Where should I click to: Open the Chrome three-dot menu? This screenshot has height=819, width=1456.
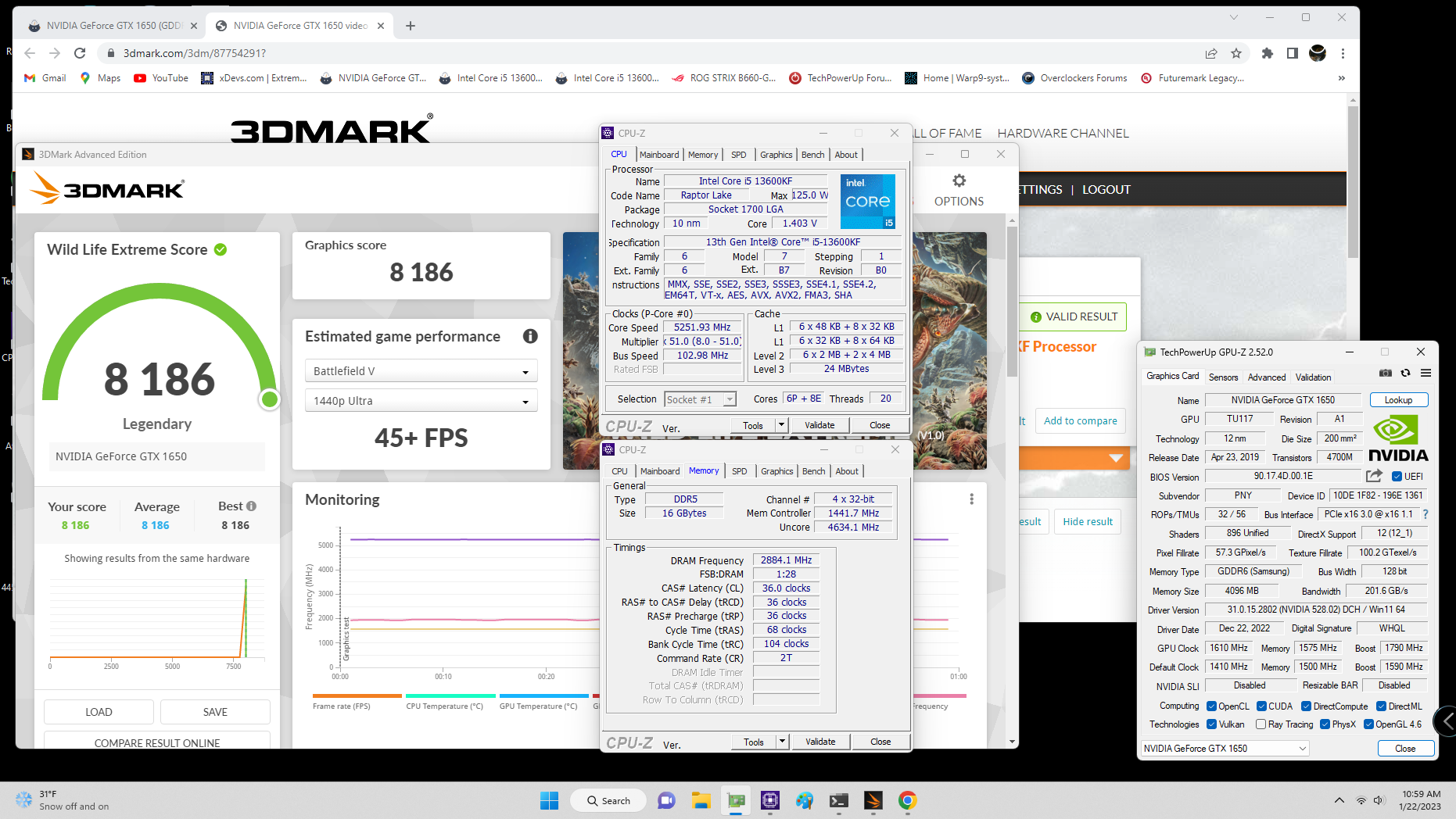click(1343, 53)
